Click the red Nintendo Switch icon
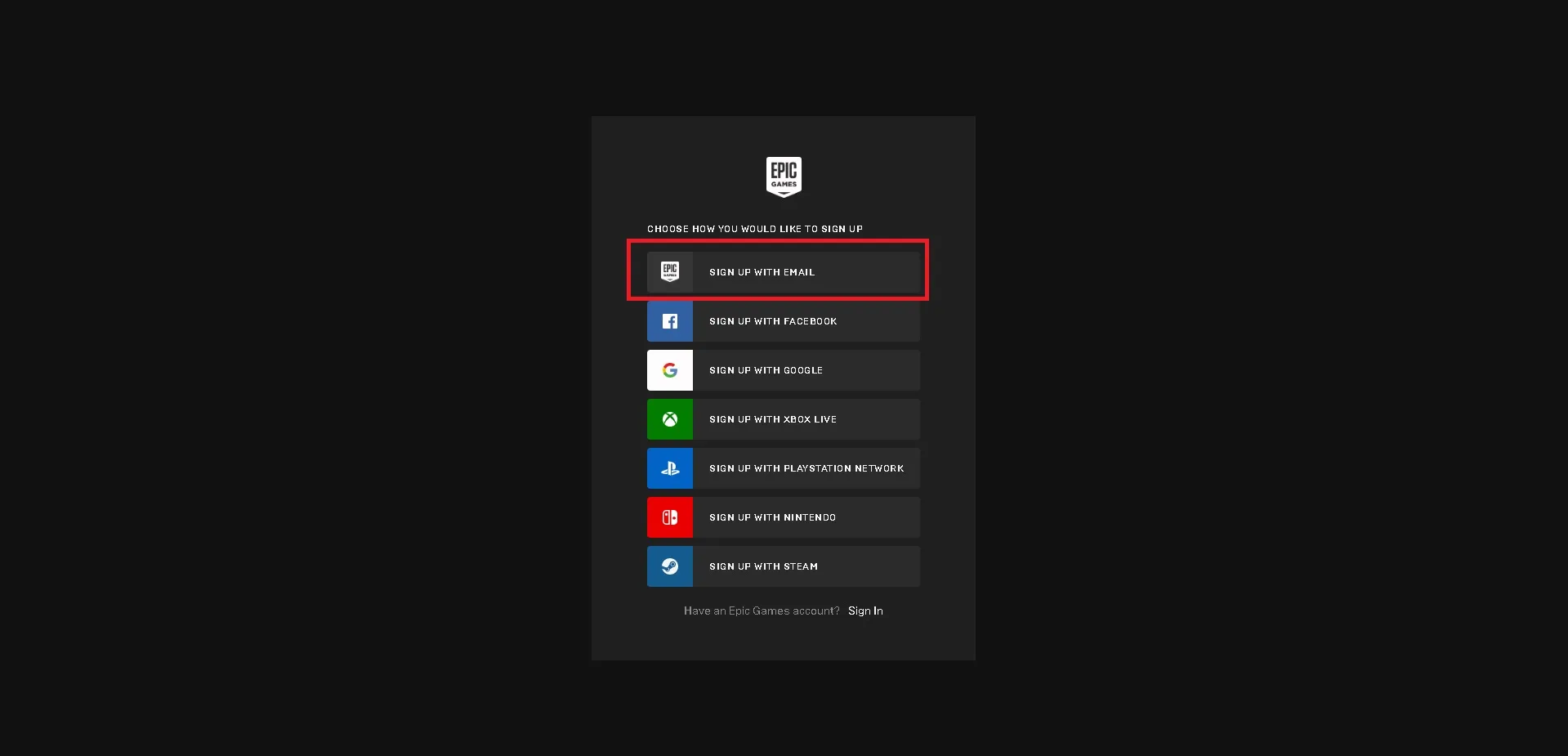 (x=669, y=517)
